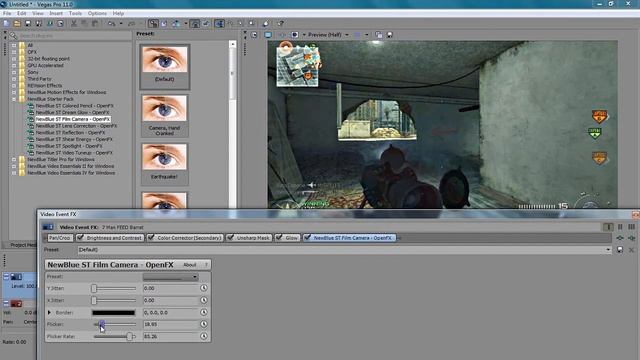
Task: Click the Save project toolbar icon
Action: pos(28,24)
